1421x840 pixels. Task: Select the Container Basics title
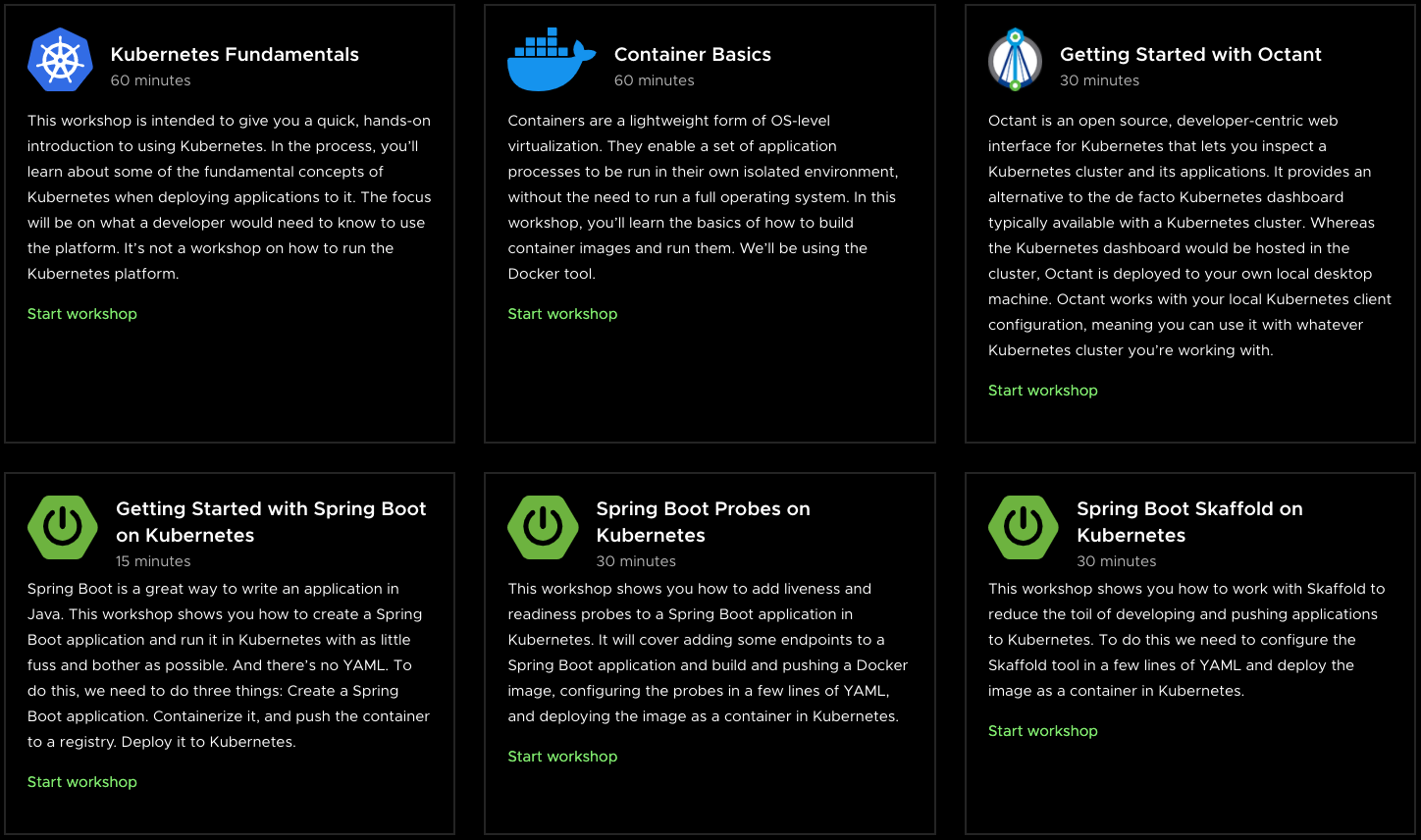tap(692, 55)
